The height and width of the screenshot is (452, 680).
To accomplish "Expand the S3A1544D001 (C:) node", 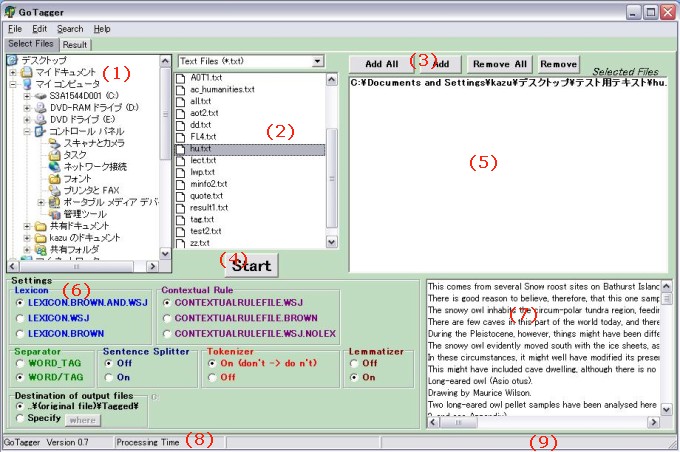I will pyautogui.click(x=27, y=95).
